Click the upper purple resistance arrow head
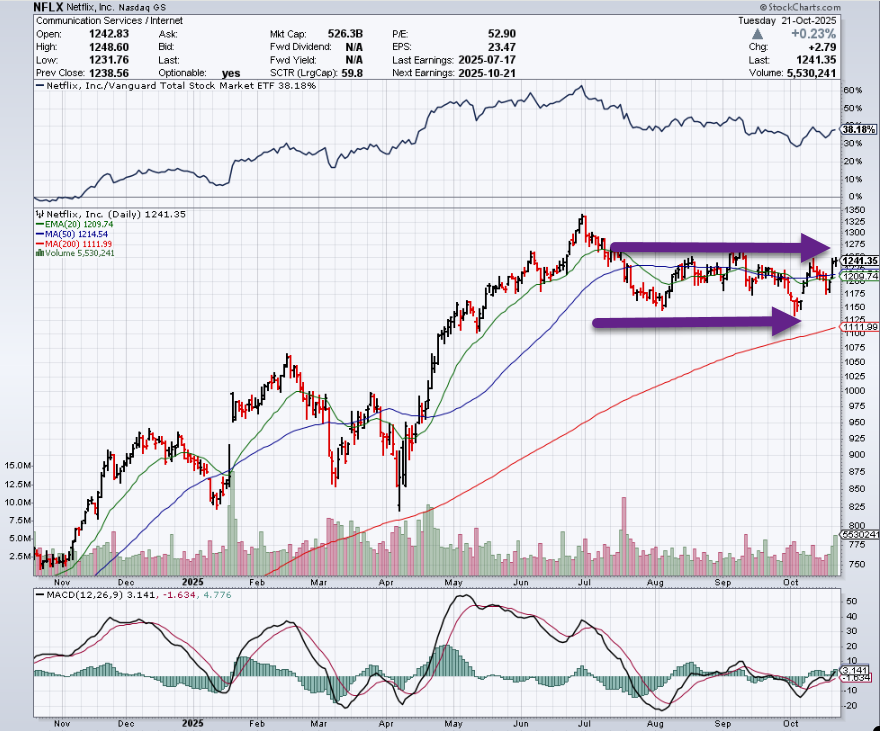This screenshot has height=731, width=880. point(819,245)
